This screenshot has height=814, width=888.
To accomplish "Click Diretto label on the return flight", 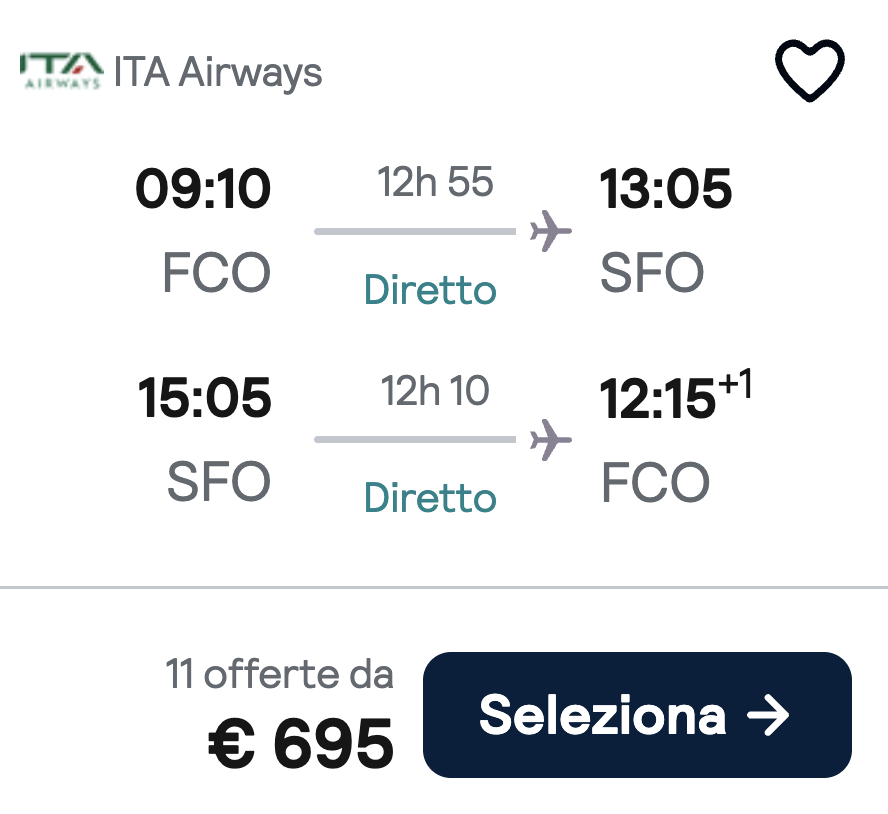I will tap(429, 497).
